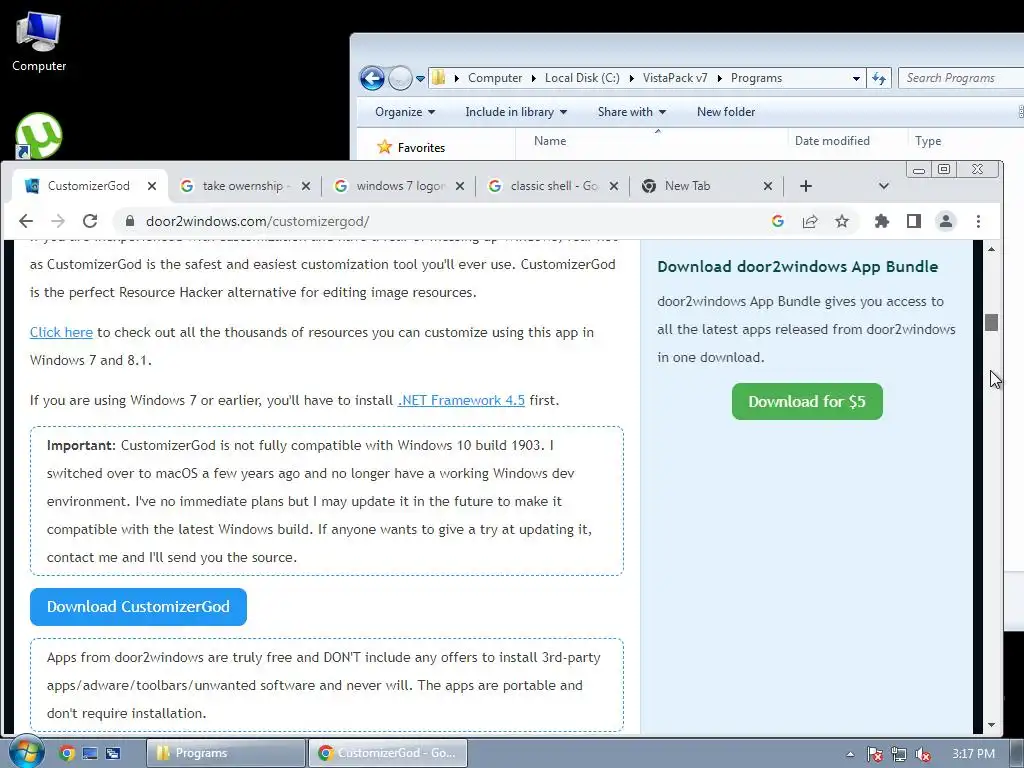Switch to the classic shell tab
1024x768 pixels.
tap(552, 186)
